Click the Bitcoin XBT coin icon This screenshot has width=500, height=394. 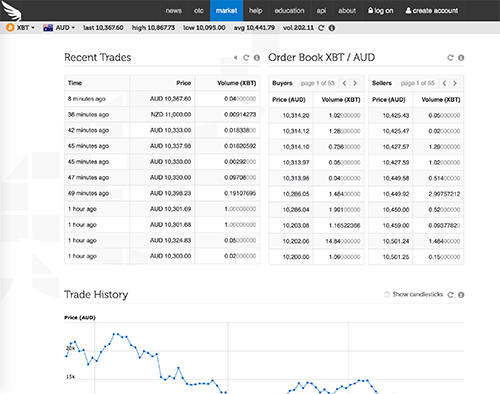10,28
